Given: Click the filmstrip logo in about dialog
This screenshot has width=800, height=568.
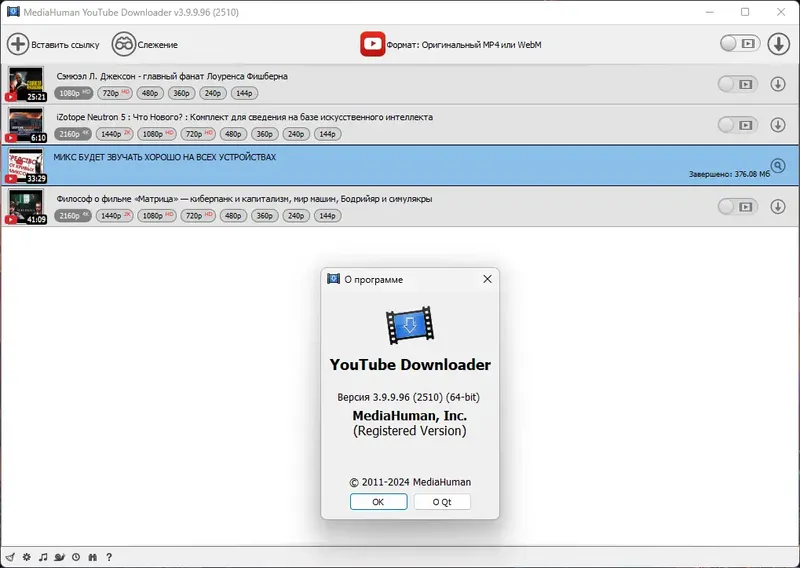Looking at the screenshot, I should tap(410, 325).
